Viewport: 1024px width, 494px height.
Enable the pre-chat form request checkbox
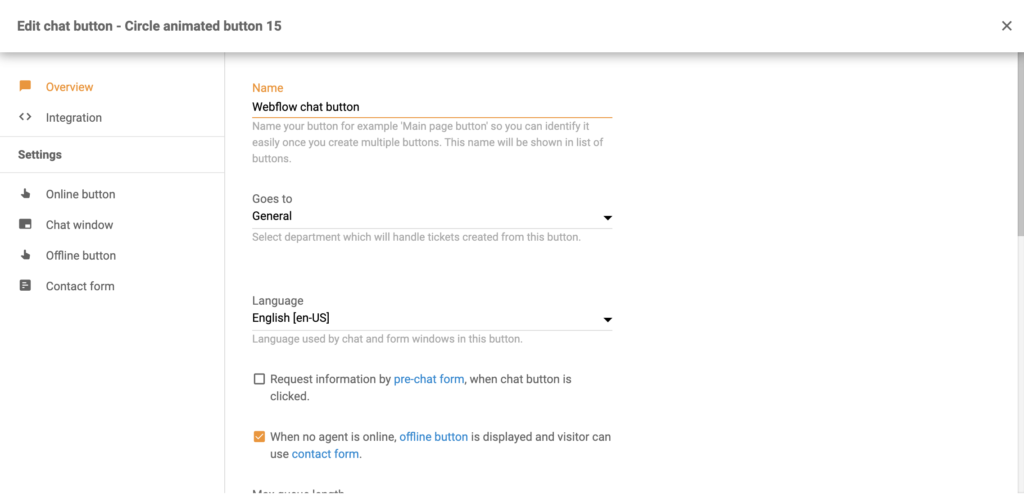[260, 379]
